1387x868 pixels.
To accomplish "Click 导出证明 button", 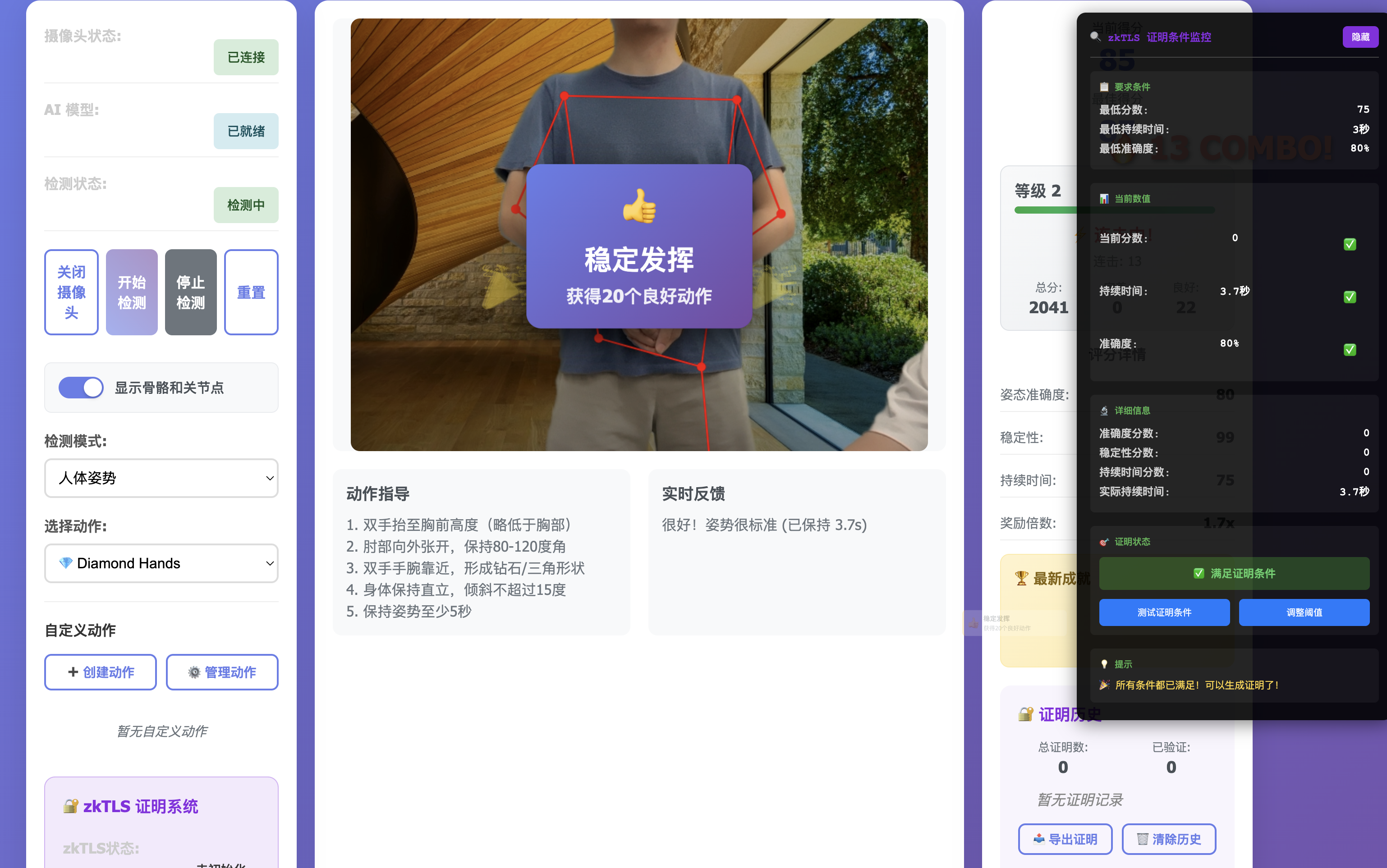I will pos(1065,839).
